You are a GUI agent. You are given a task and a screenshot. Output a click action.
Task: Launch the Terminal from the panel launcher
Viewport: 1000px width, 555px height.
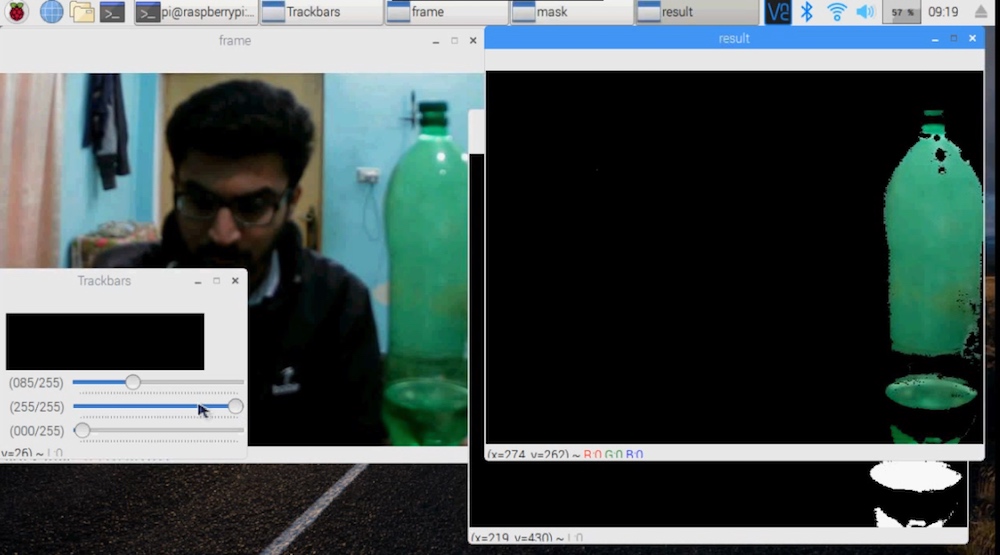click(x=112, y=11)
